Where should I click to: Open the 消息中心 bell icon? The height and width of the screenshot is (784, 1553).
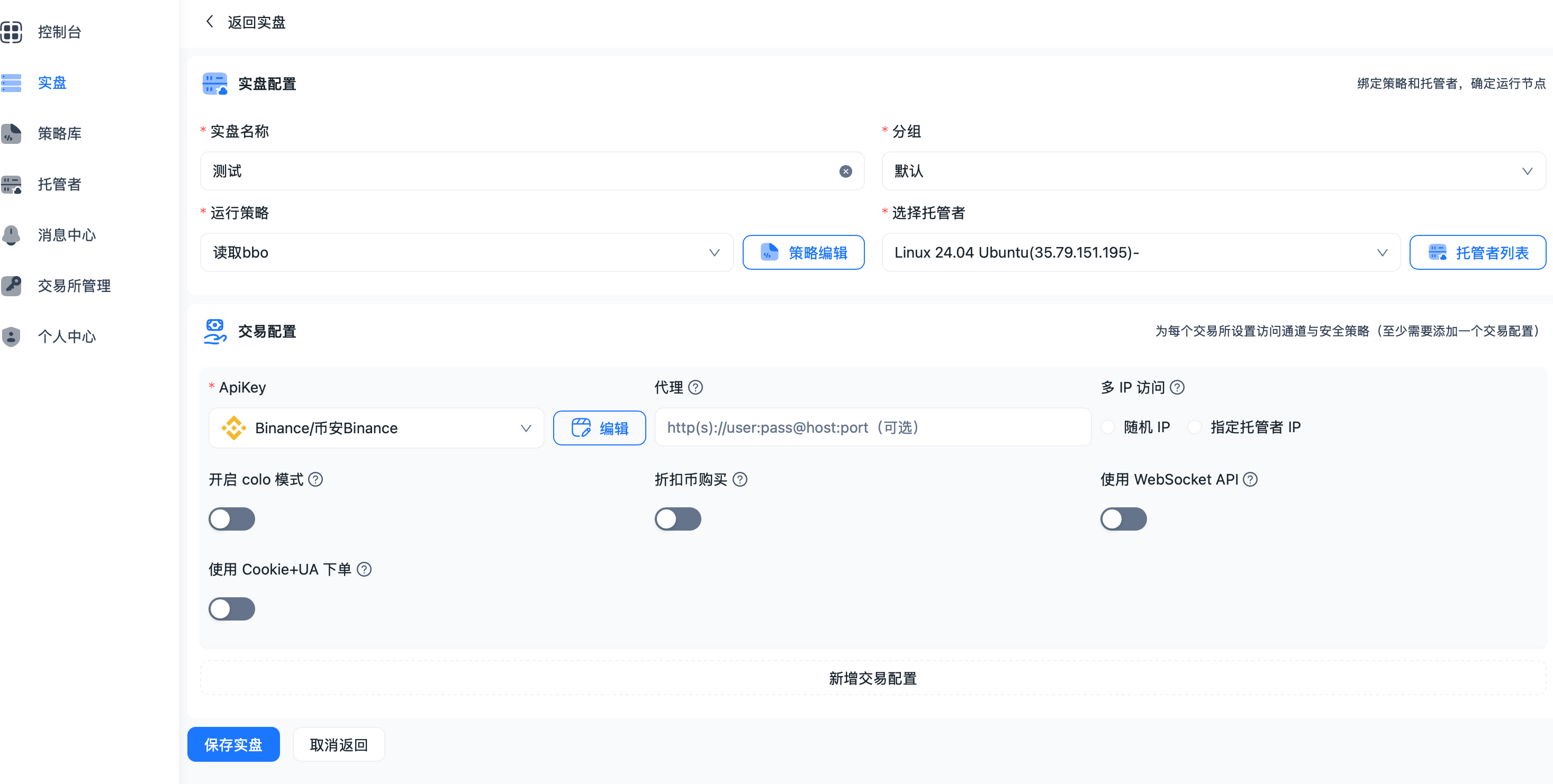pos(12,235)
